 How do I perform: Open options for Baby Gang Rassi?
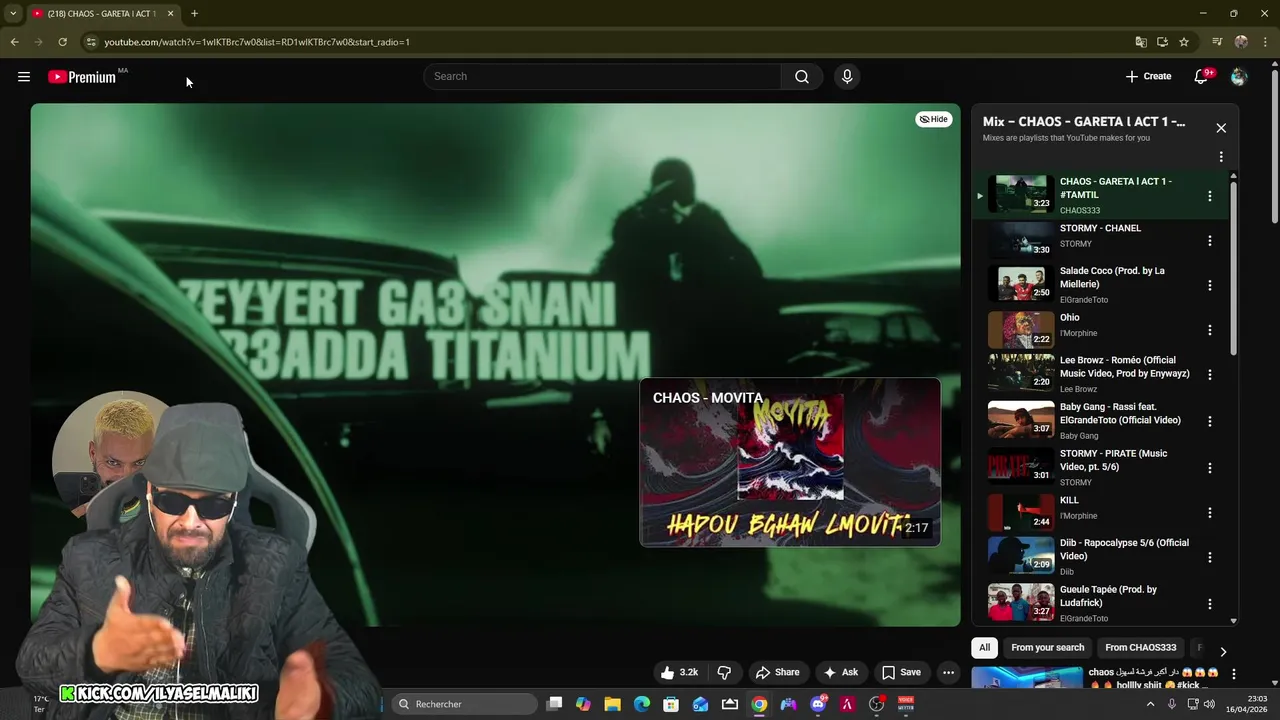[1209, 421]
